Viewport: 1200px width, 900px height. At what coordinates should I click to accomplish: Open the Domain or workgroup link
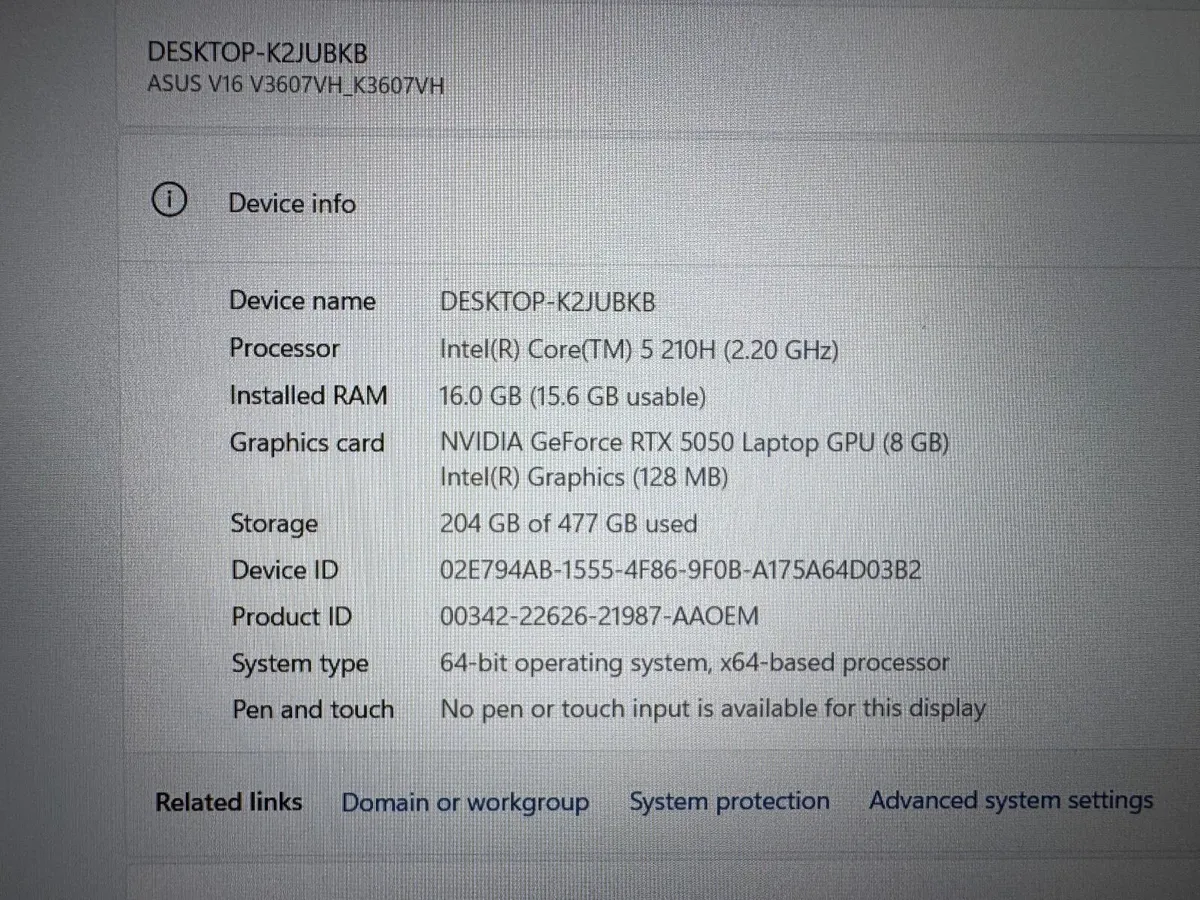click(x=465, y=803)
